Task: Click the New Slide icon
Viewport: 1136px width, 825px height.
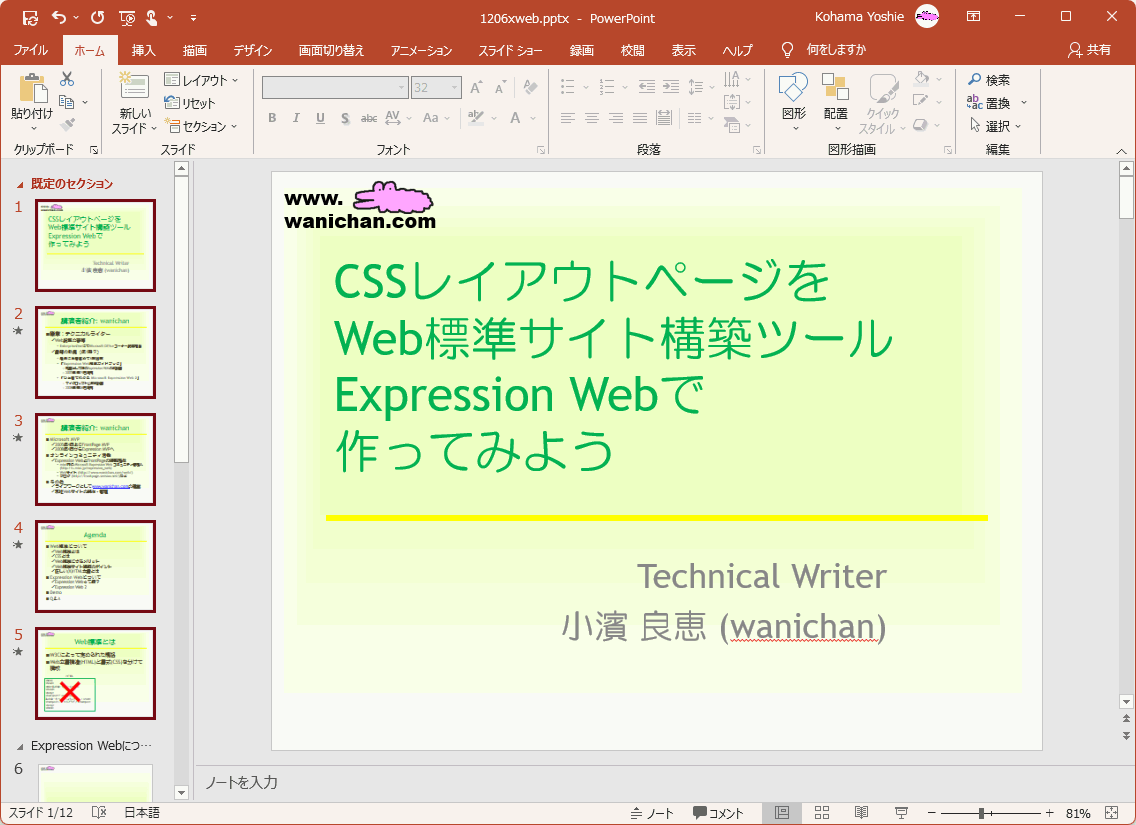Action: (134, 86)
